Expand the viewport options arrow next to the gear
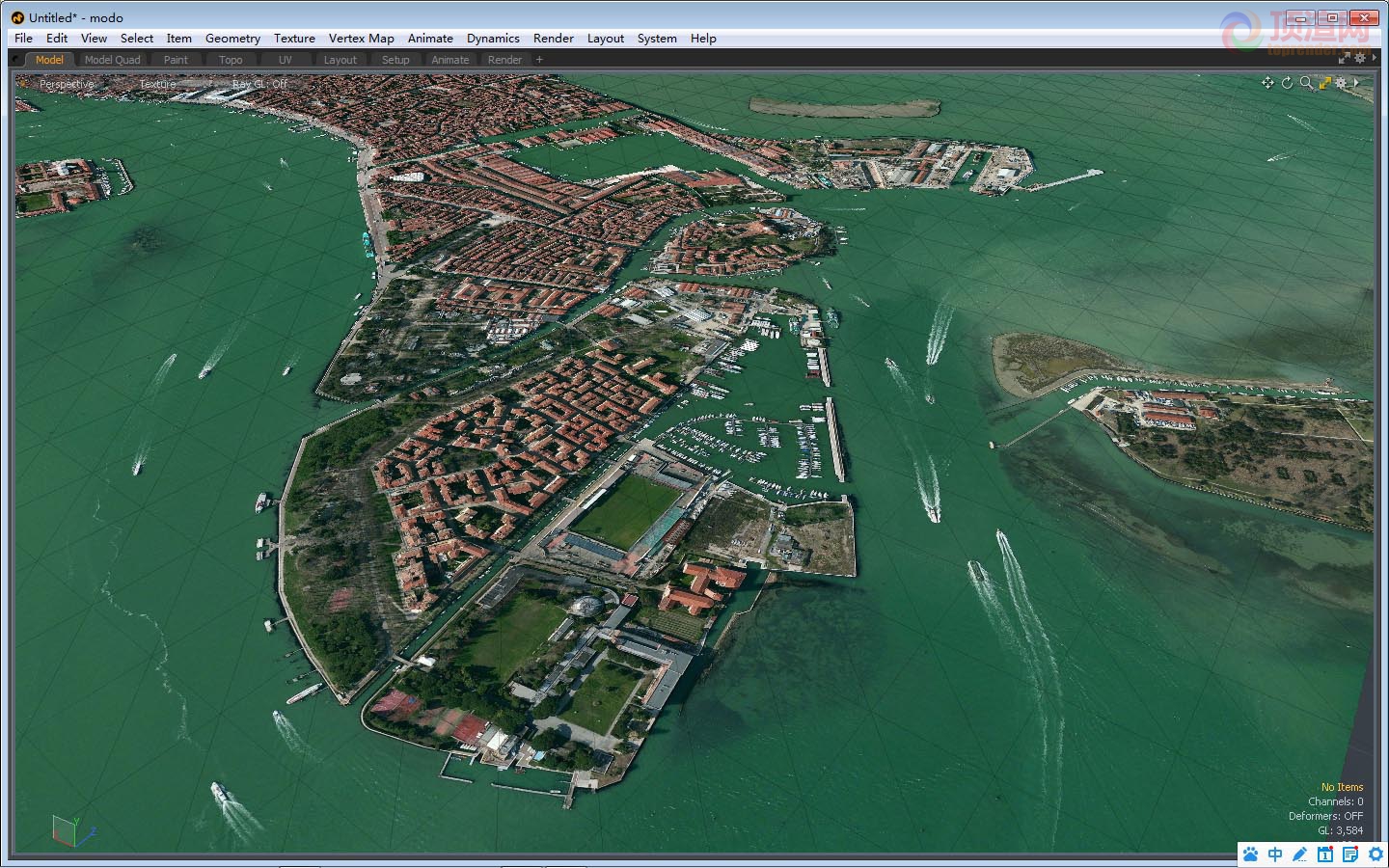This screenshot has height=868, width=1389. pyautogui.click(x=1356, y=83)
